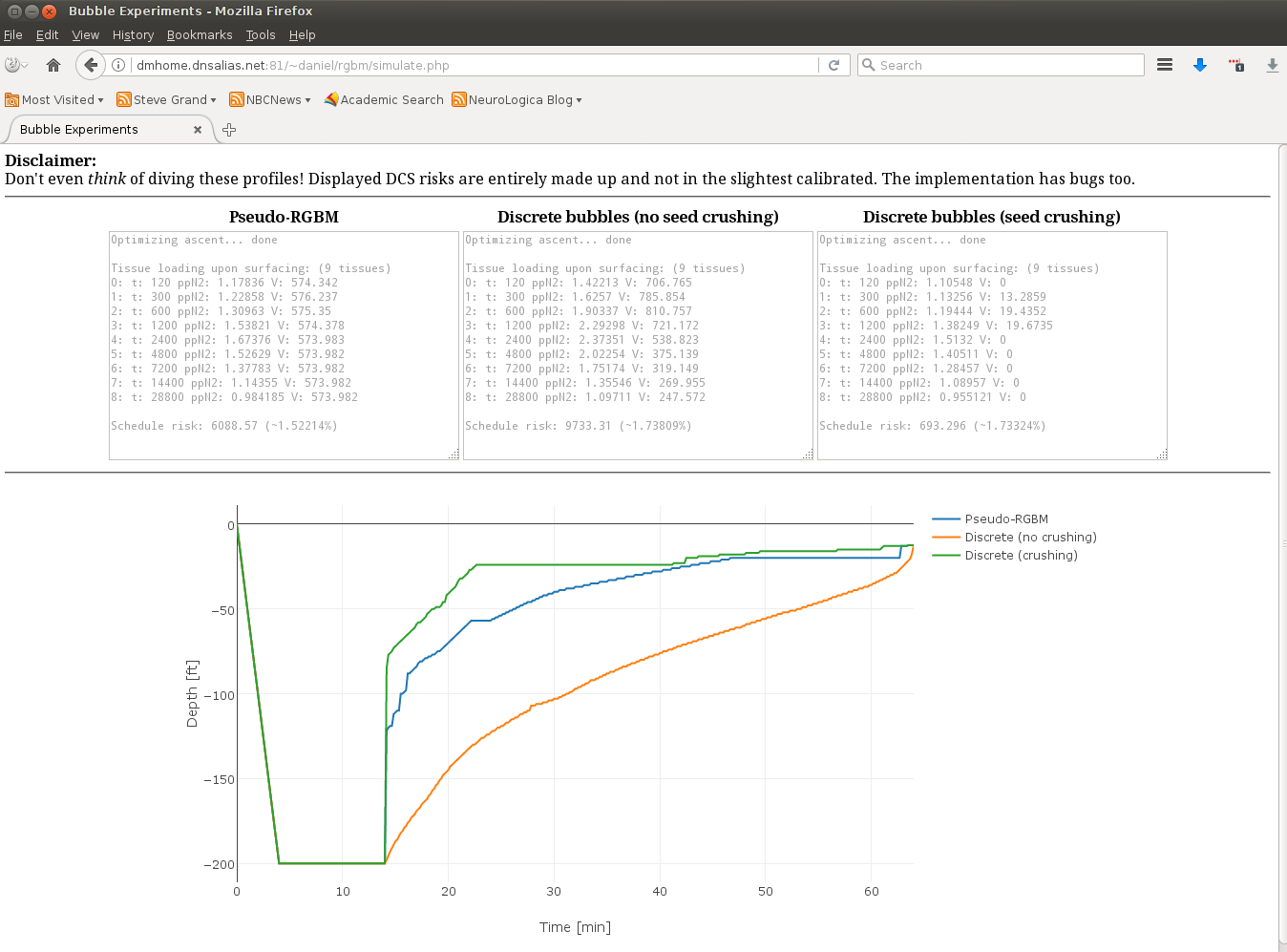The image size is (1287, 952).
Task: Go back using the back arrow button
Action: [x=90, y=65]
